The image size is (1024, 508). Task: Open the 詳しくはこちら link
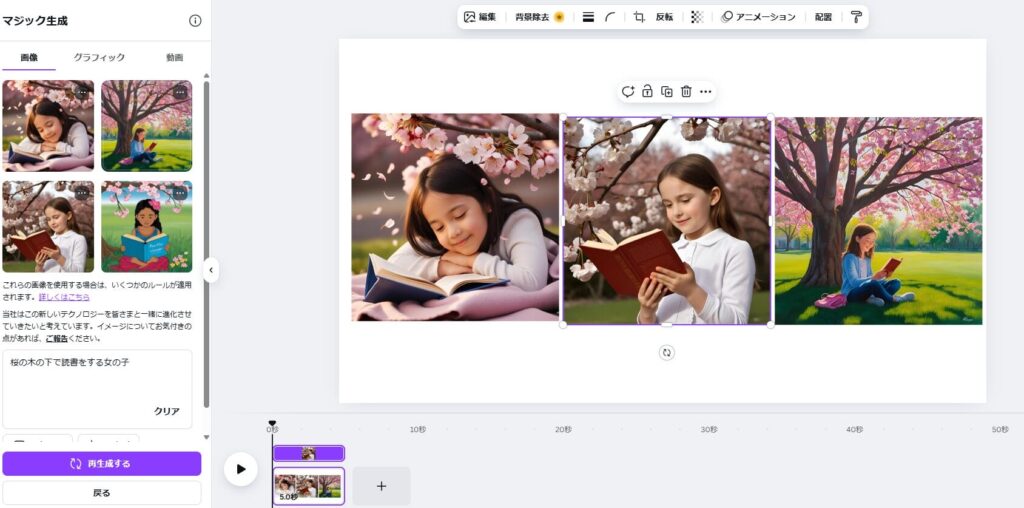pos(64,297)
